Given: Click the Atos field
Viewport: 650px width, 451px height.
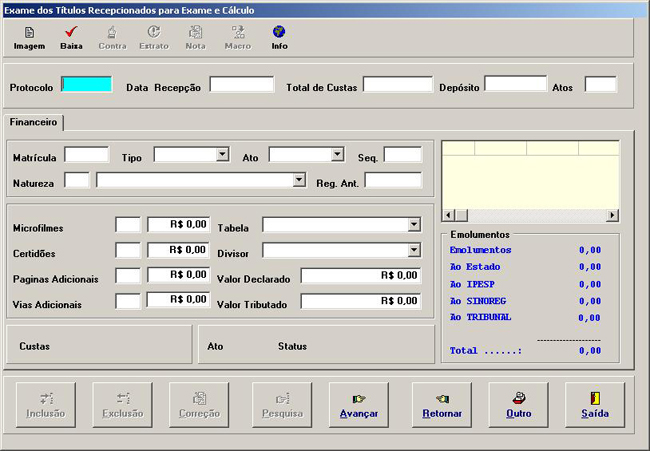Looking at the screenshot, I should (601, 84).
